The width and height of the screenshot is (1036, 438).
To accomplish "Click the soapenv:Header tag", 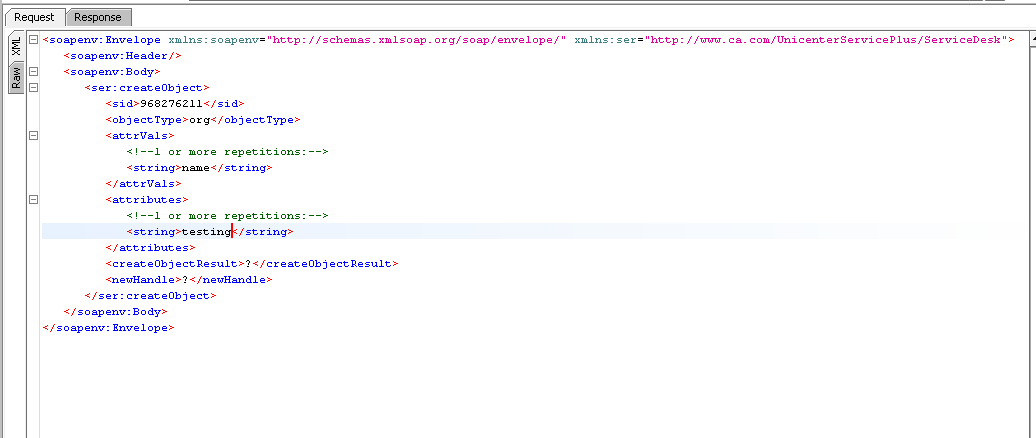I will 122,55.
